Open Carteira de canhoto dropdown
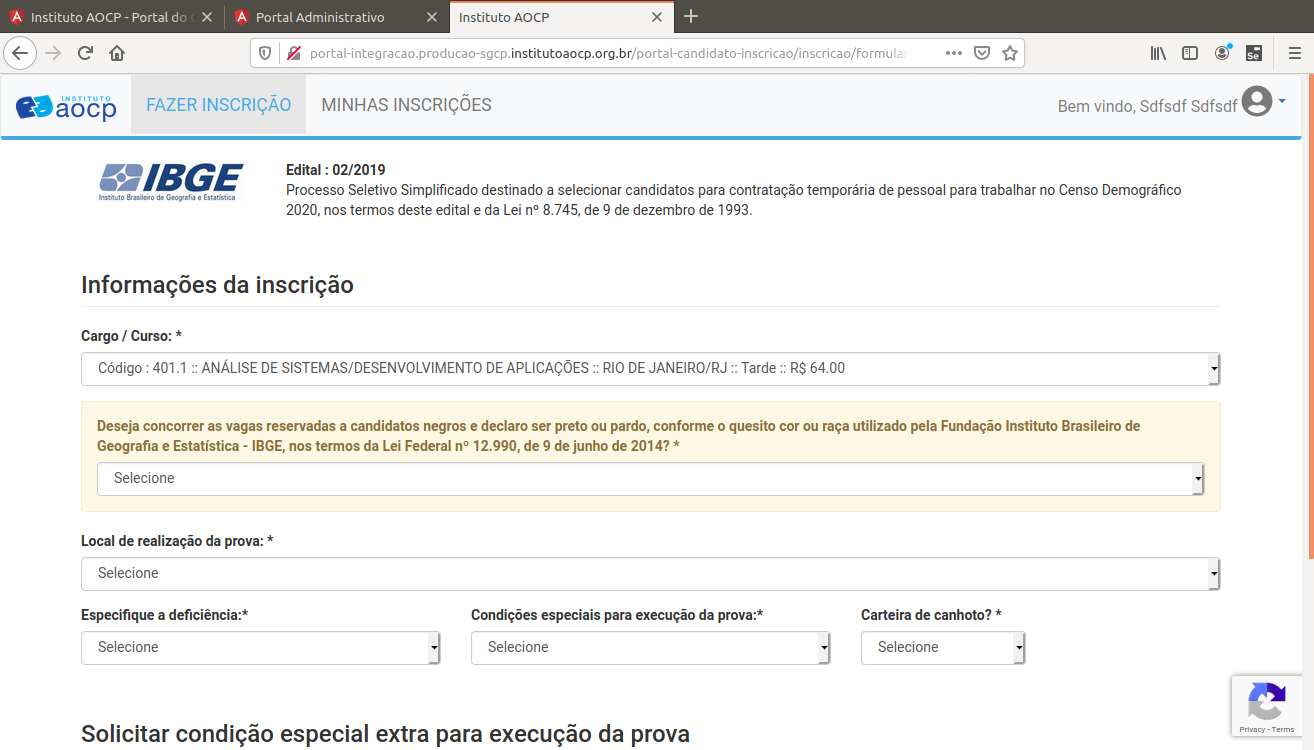This screenshot has width=1314, height=750. (943, 647)
